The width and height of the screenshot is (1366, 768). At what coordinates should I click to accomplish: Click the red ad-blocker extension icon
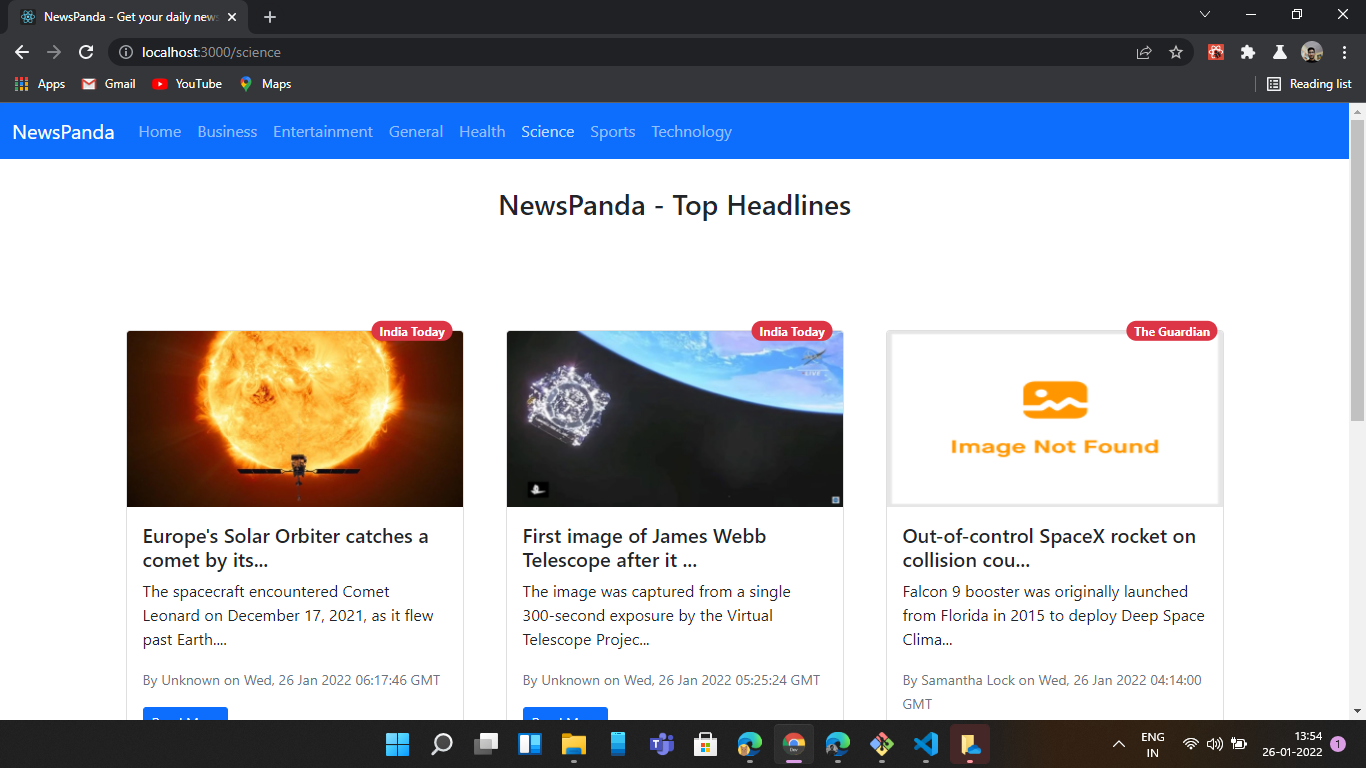pos(1215,51)
